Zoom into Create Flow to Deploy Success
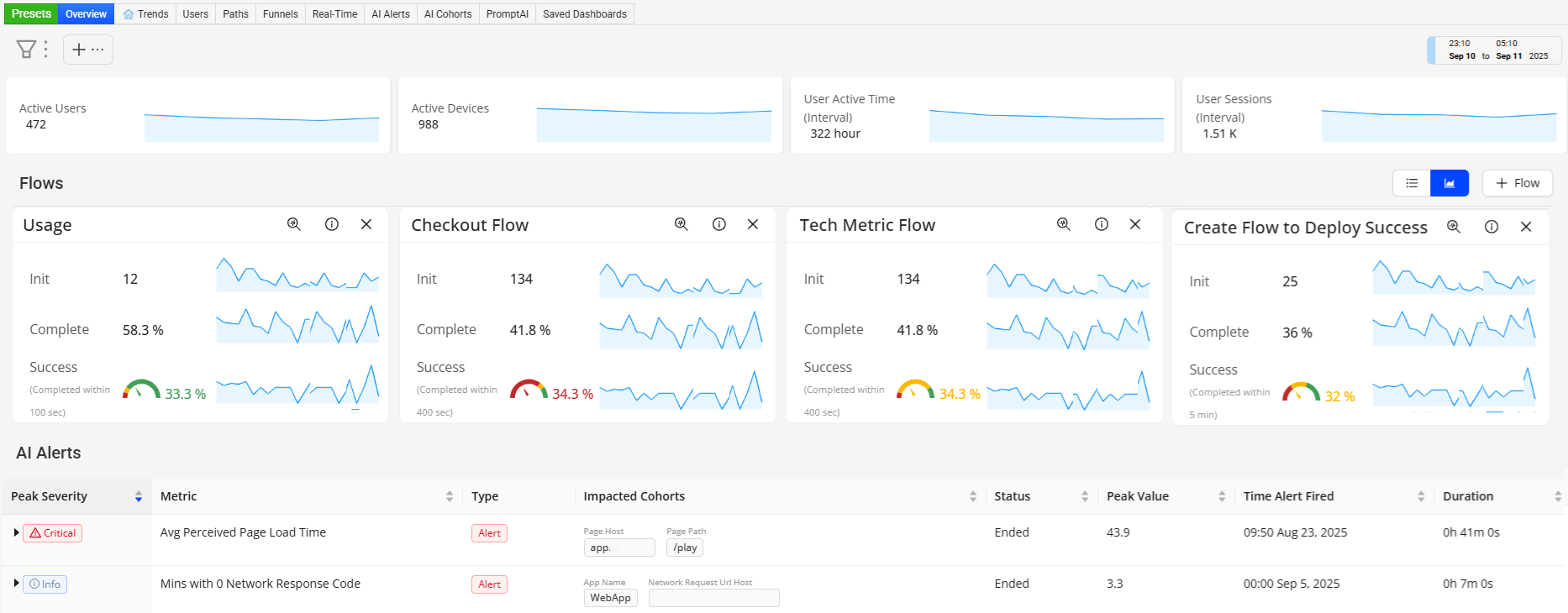The image size is (1568, 613). pyautogui.click(x=1454, y=227)
